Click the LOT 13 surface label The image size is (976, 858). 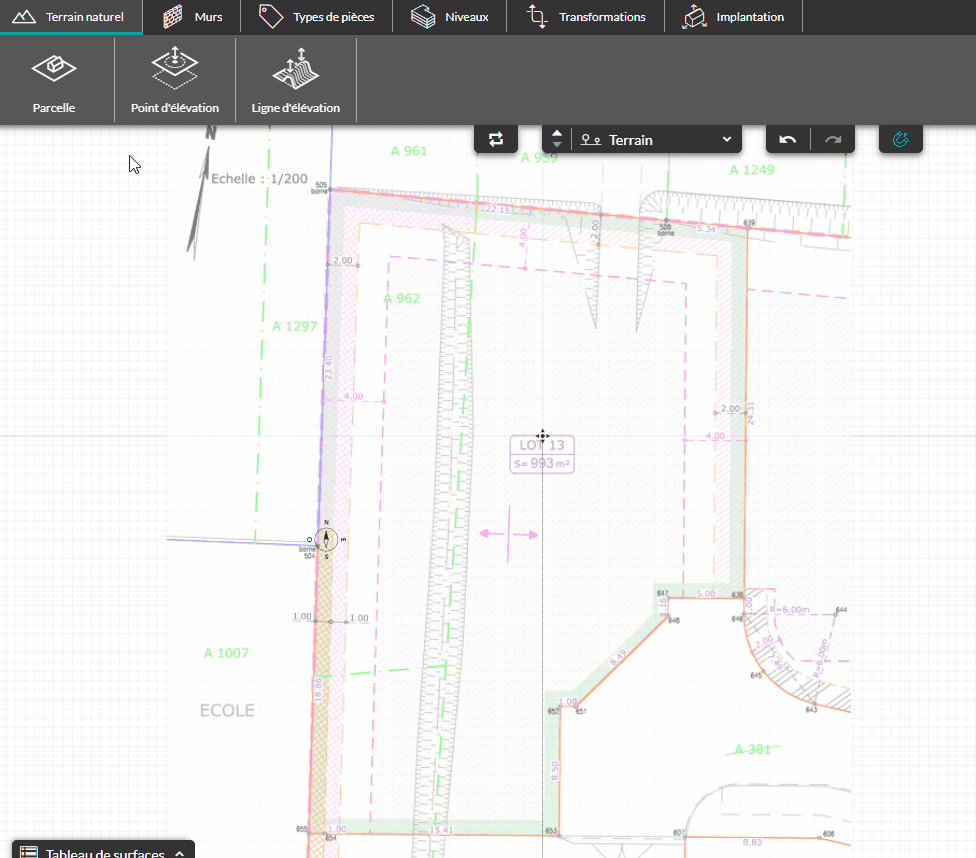(x=543, y=454)
